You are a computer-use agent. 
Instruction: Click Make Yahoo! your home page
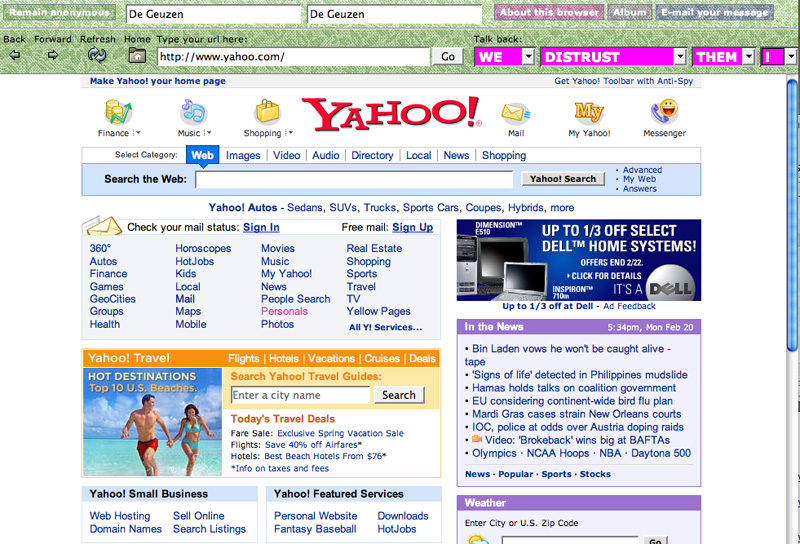click(x=158, y=81)
